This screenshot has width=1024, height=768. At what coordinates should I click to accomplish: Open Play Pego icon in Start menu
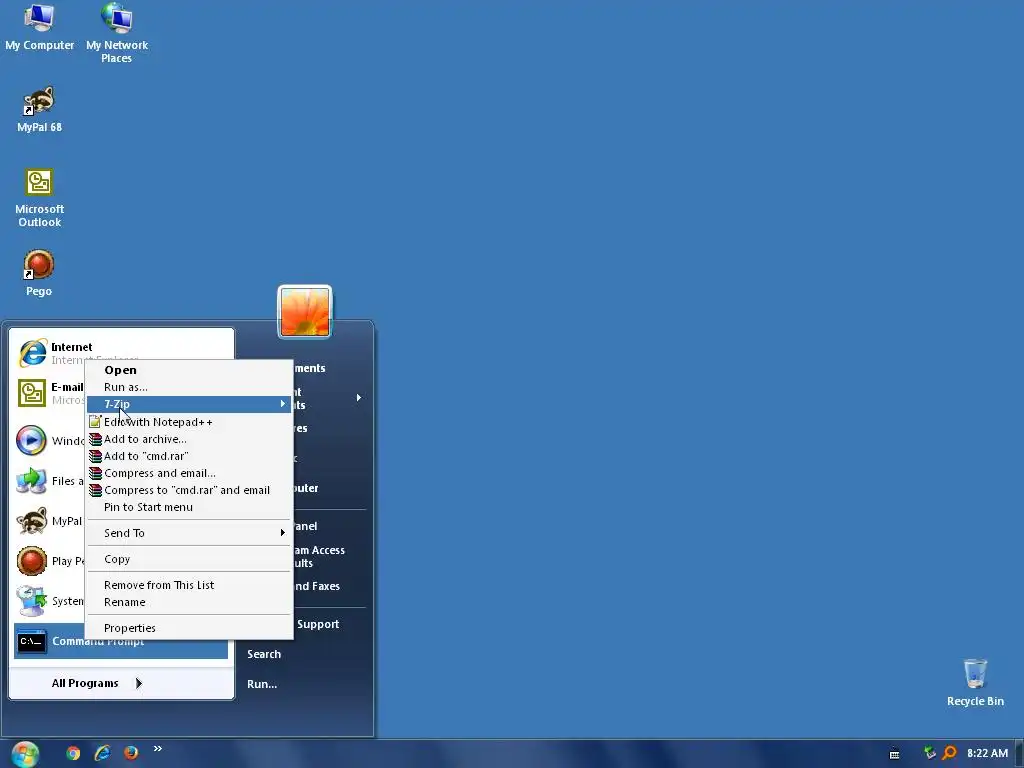31,561
